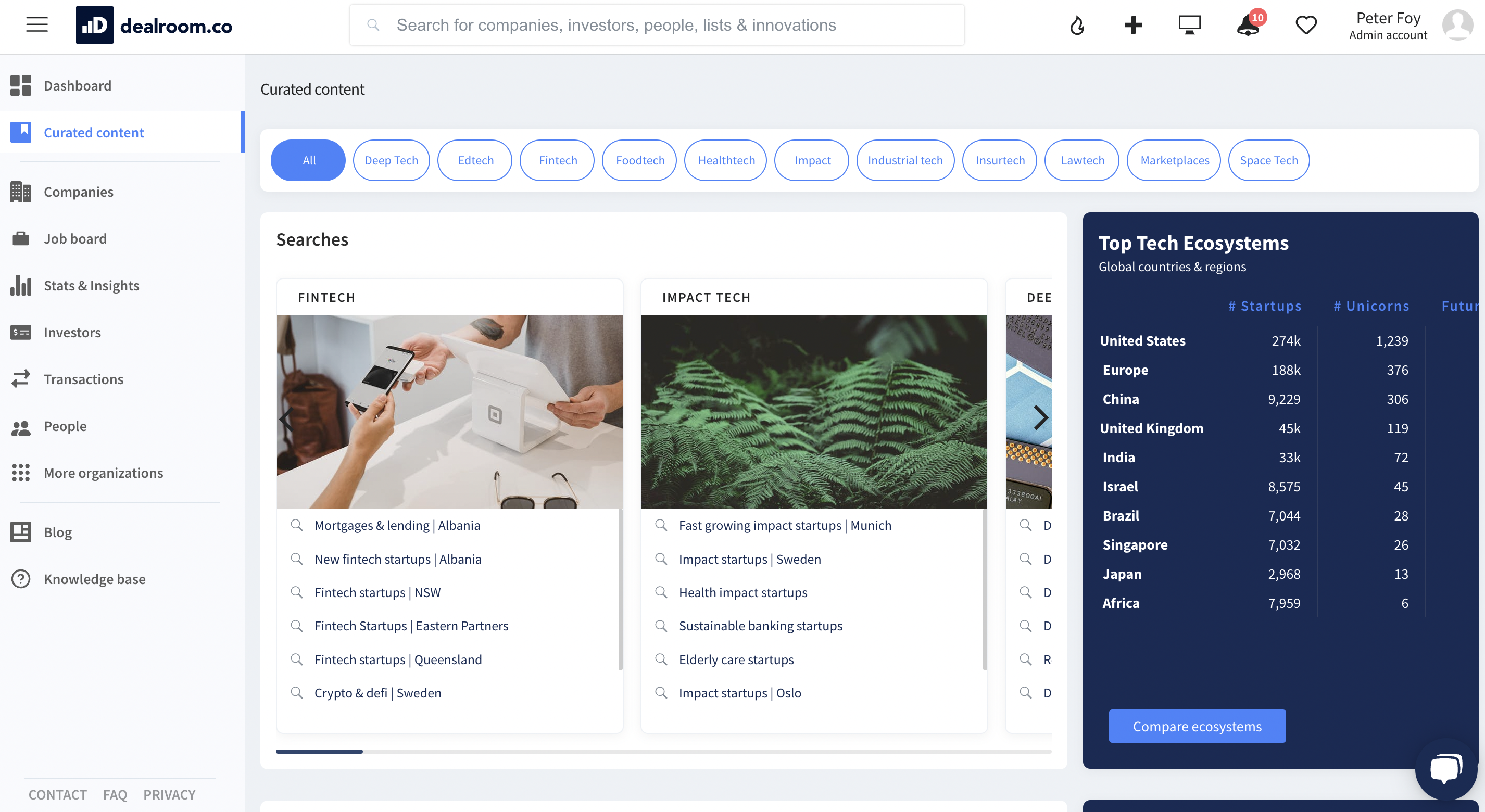Go back with the carousel left arrow
This screenshot has width=1485, height=812.
286,417
